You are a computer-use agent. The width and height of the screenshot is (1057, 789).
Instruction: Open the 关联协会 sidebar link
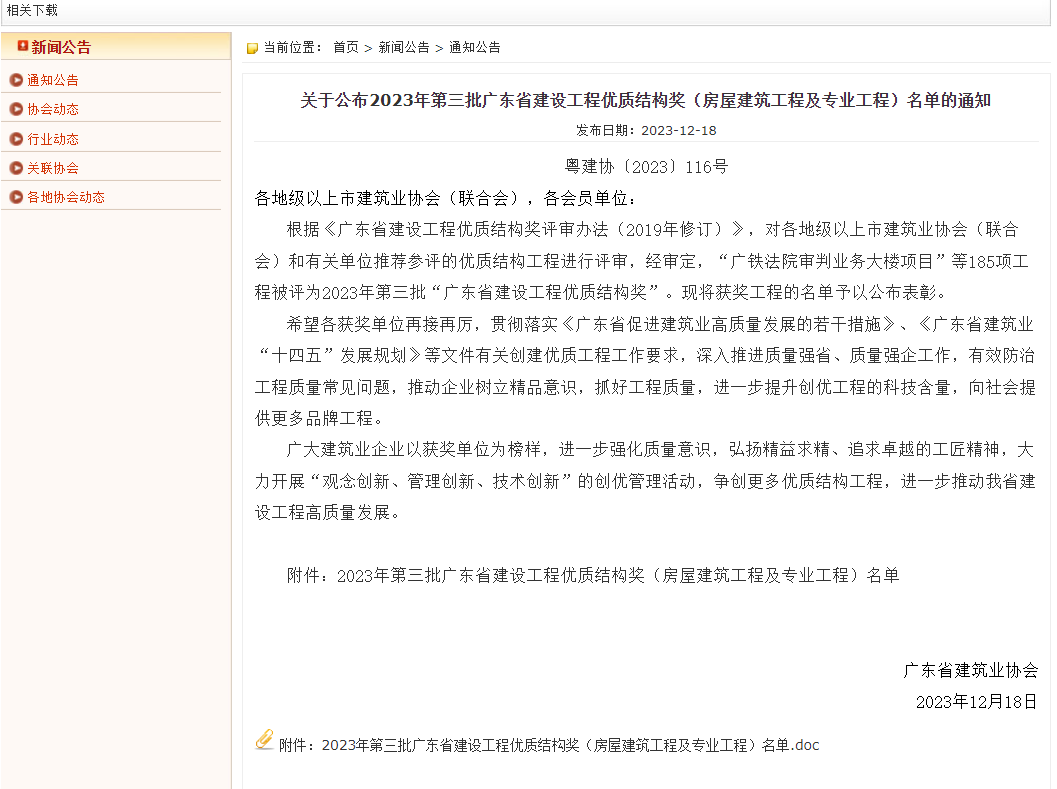53,168
